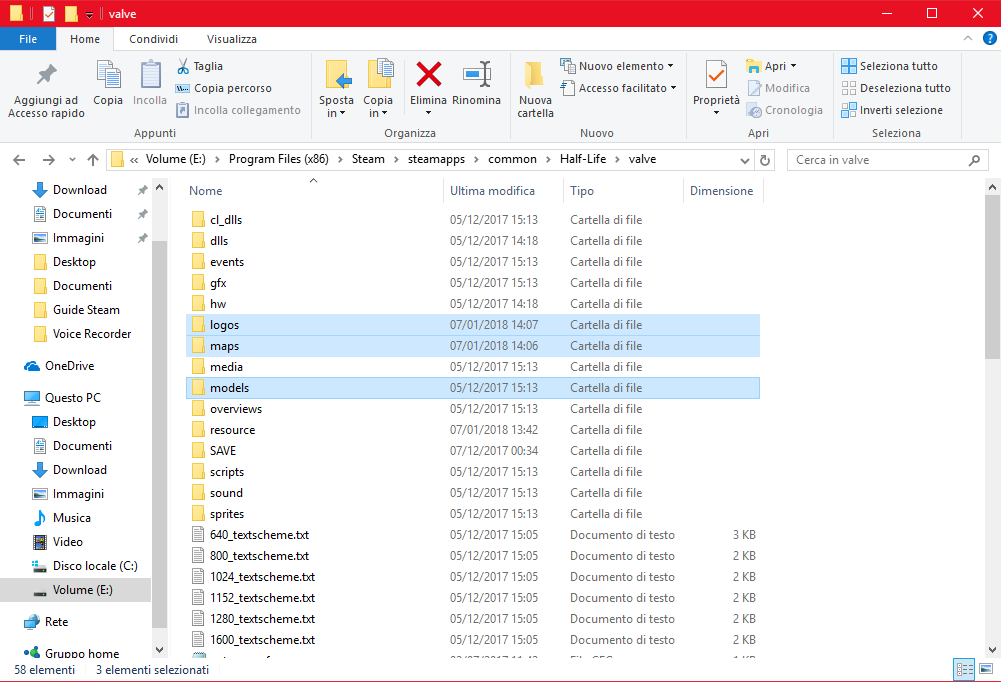
Task: Open Disco locale (C:) in navigation pane
Action: pos(95,566)
